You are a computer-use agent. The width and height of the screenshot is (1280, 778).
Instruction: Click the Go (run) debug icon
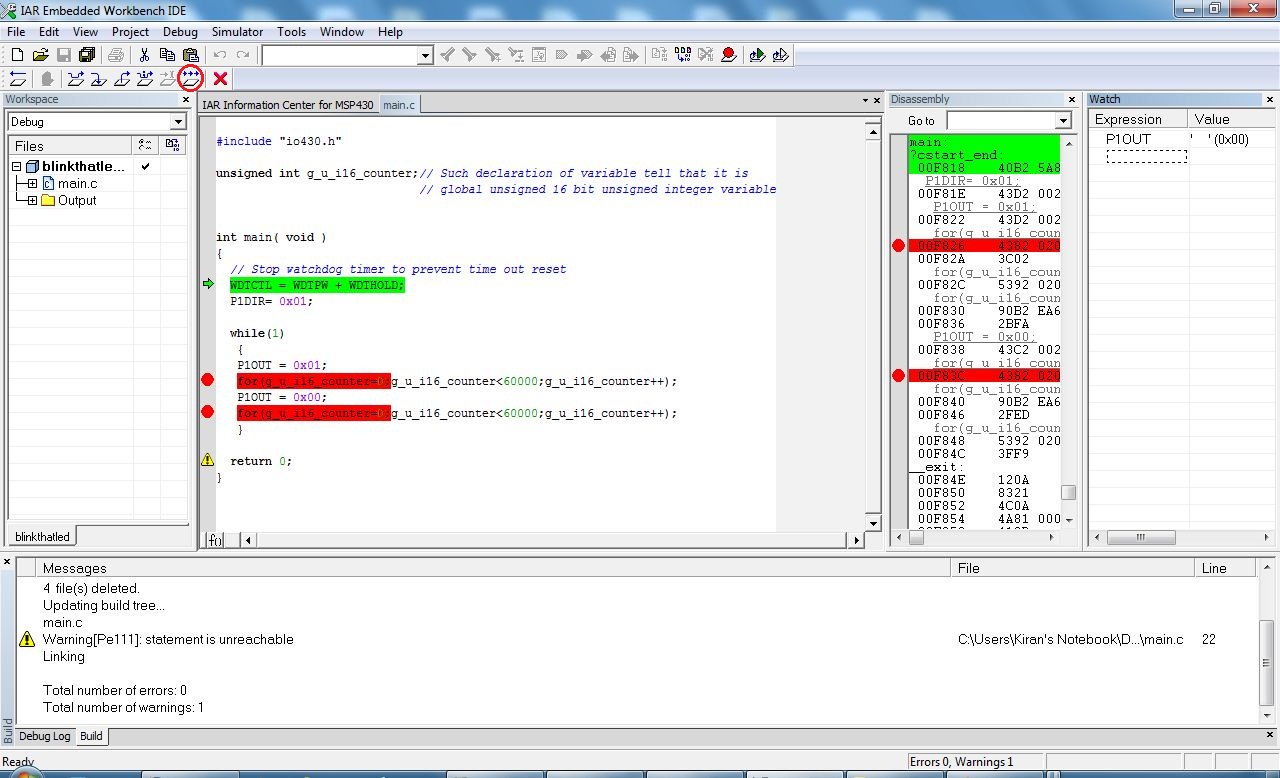pos(191,78)
